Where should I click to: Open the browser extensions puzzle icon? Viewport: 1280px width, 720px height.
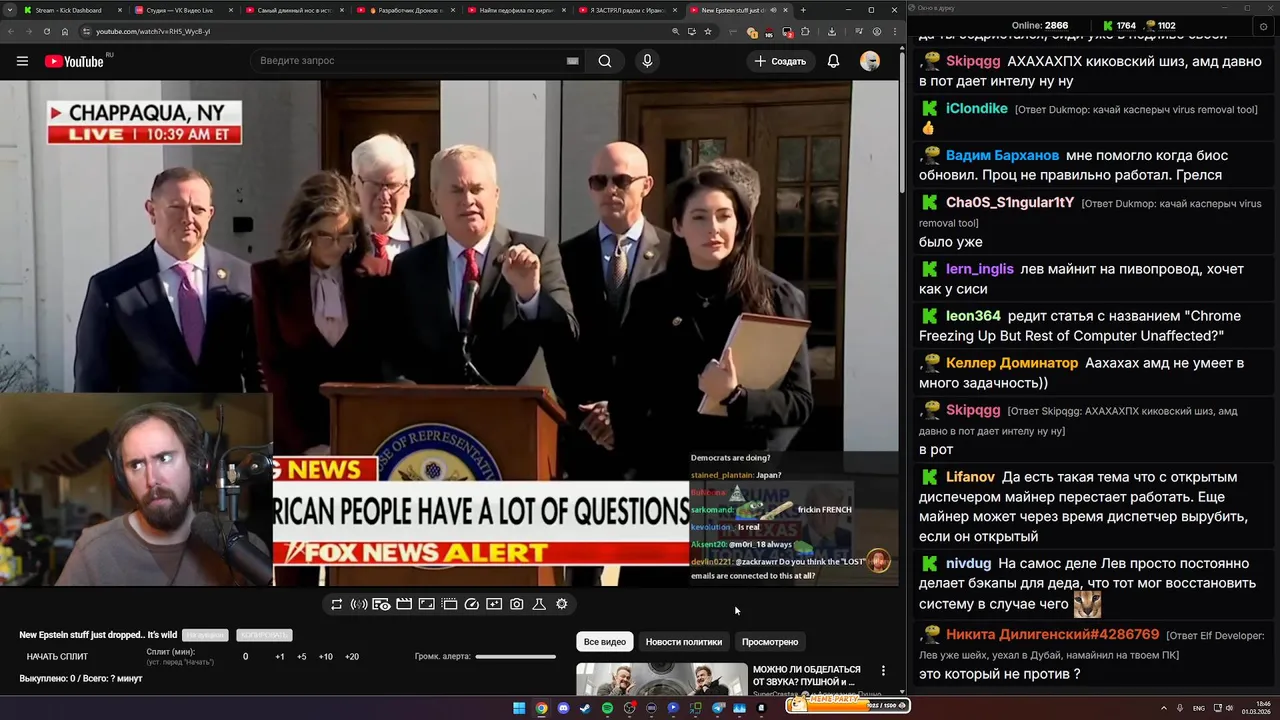[805, 31]
